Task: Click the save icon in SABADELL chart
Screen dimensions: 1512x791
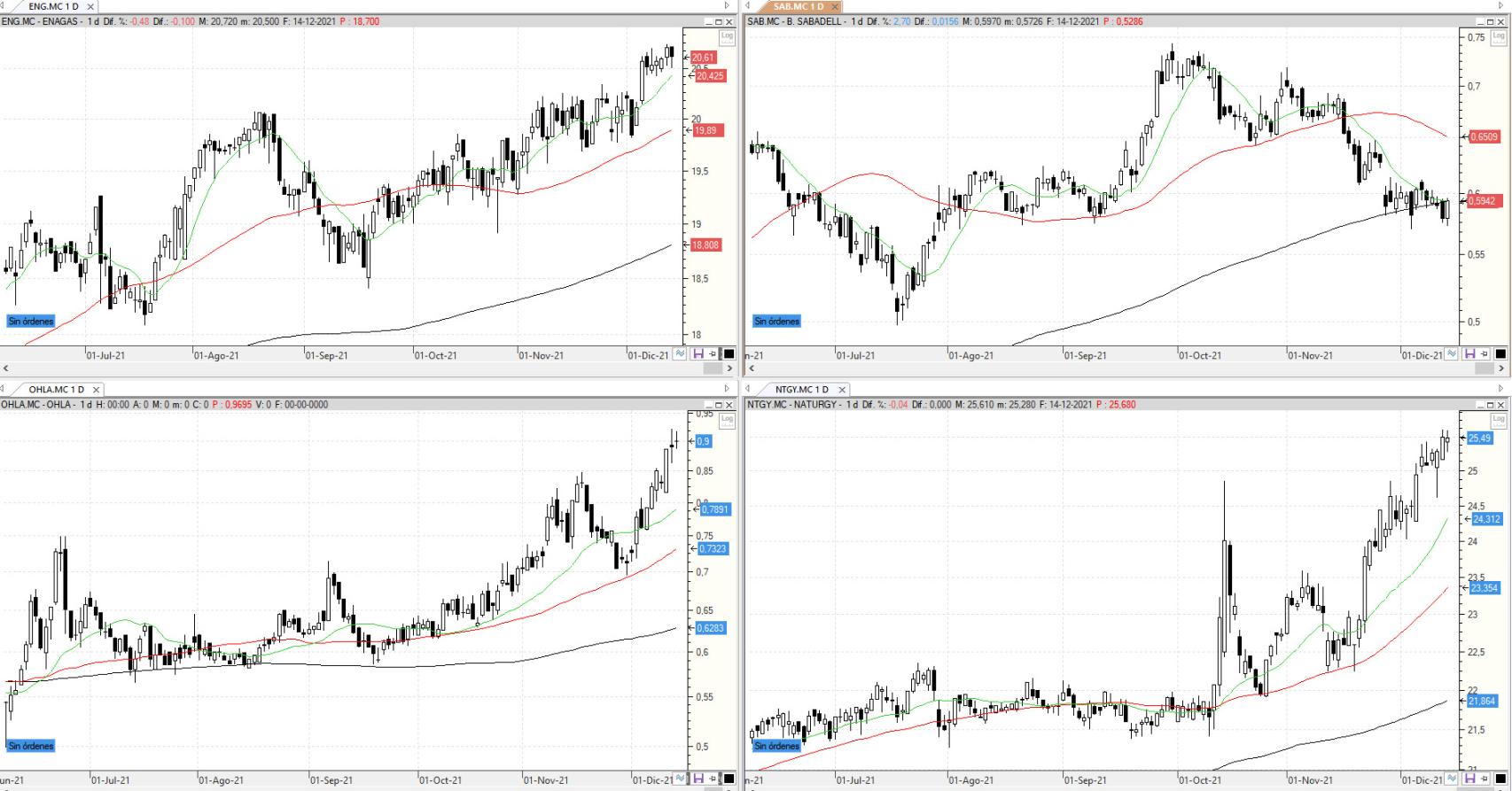Action: 1469,354
